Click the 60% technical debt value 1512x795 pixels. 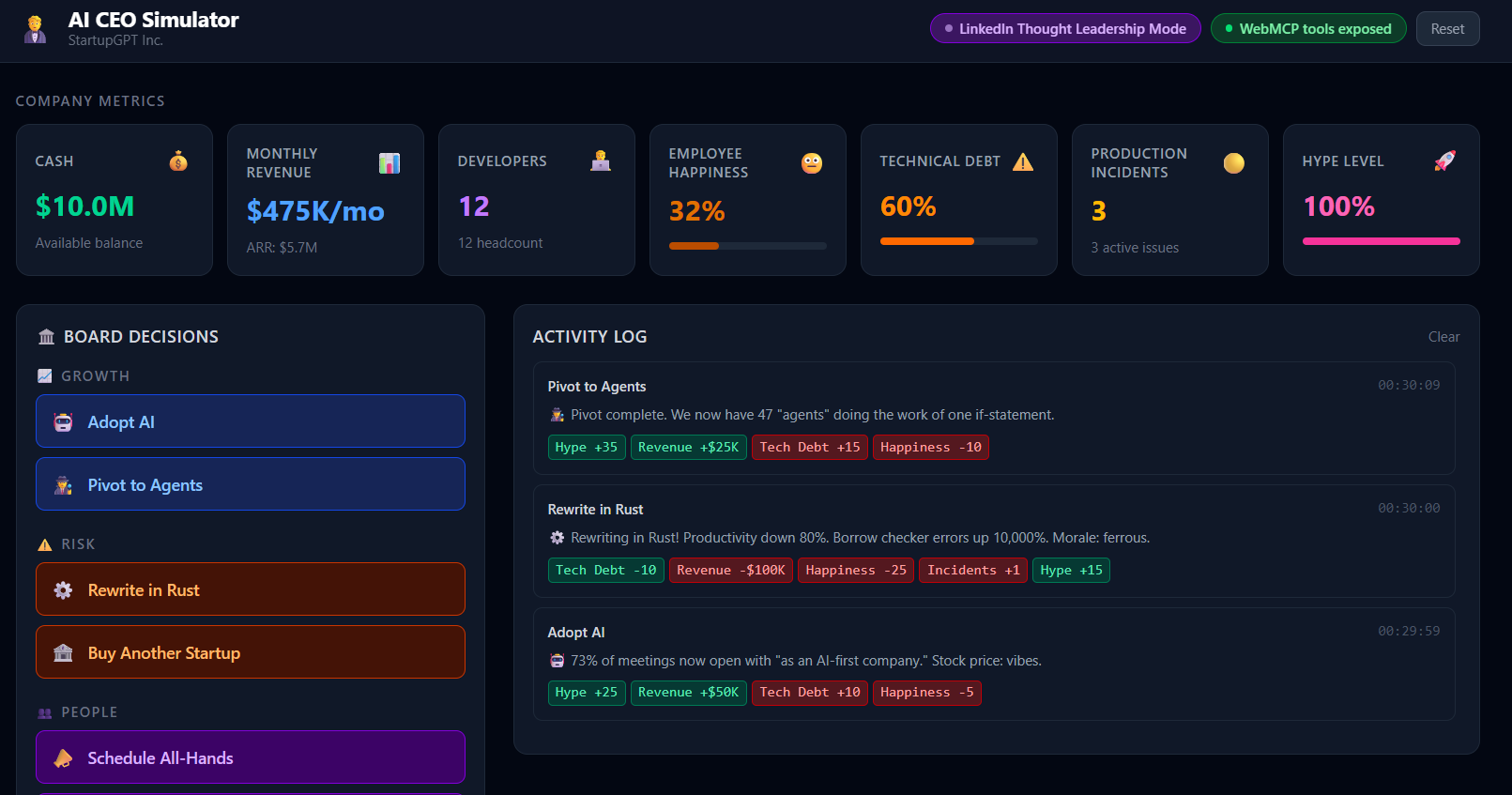coord(909,206)
